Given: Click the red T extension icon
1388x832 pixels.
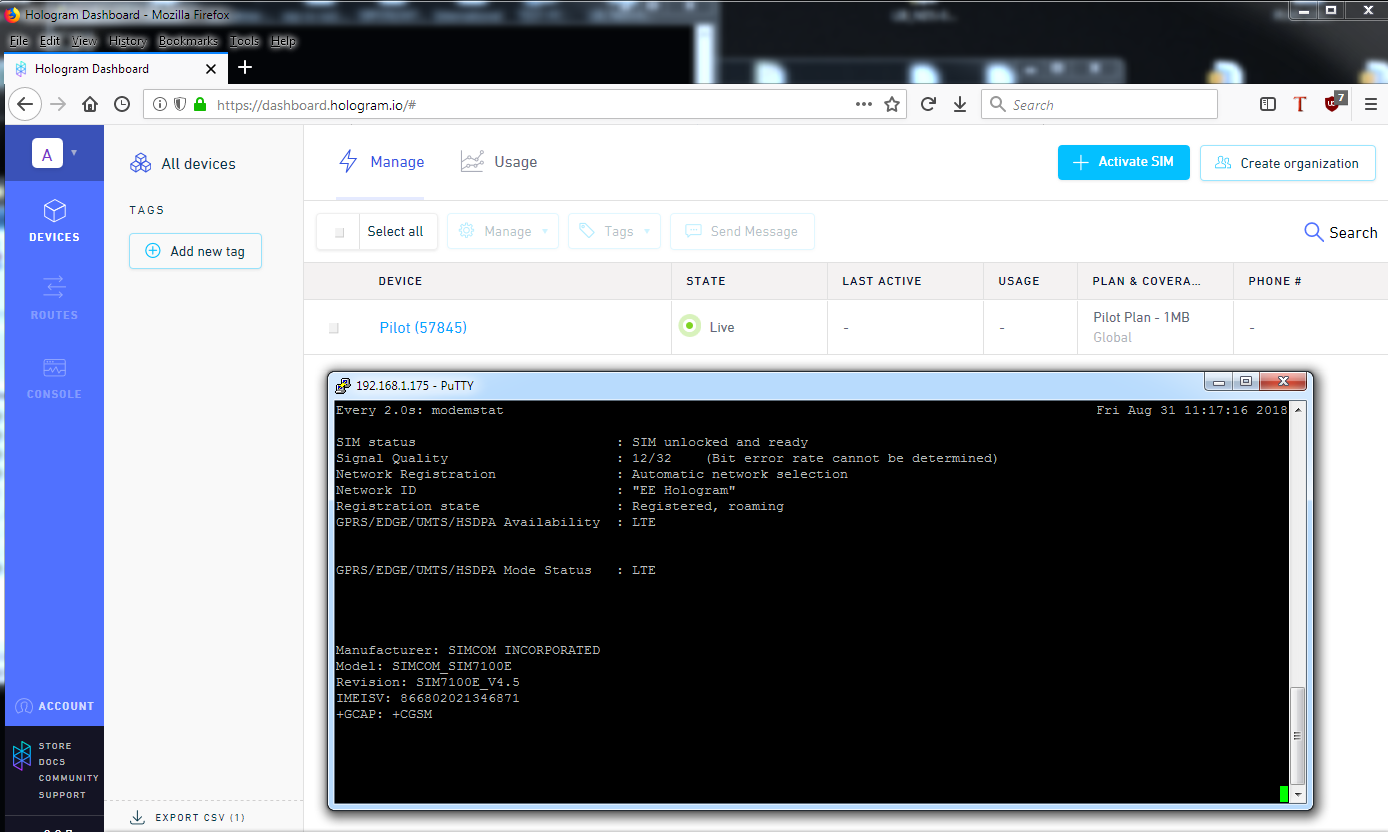Looking at the screenshot, I should (1300, 104).
